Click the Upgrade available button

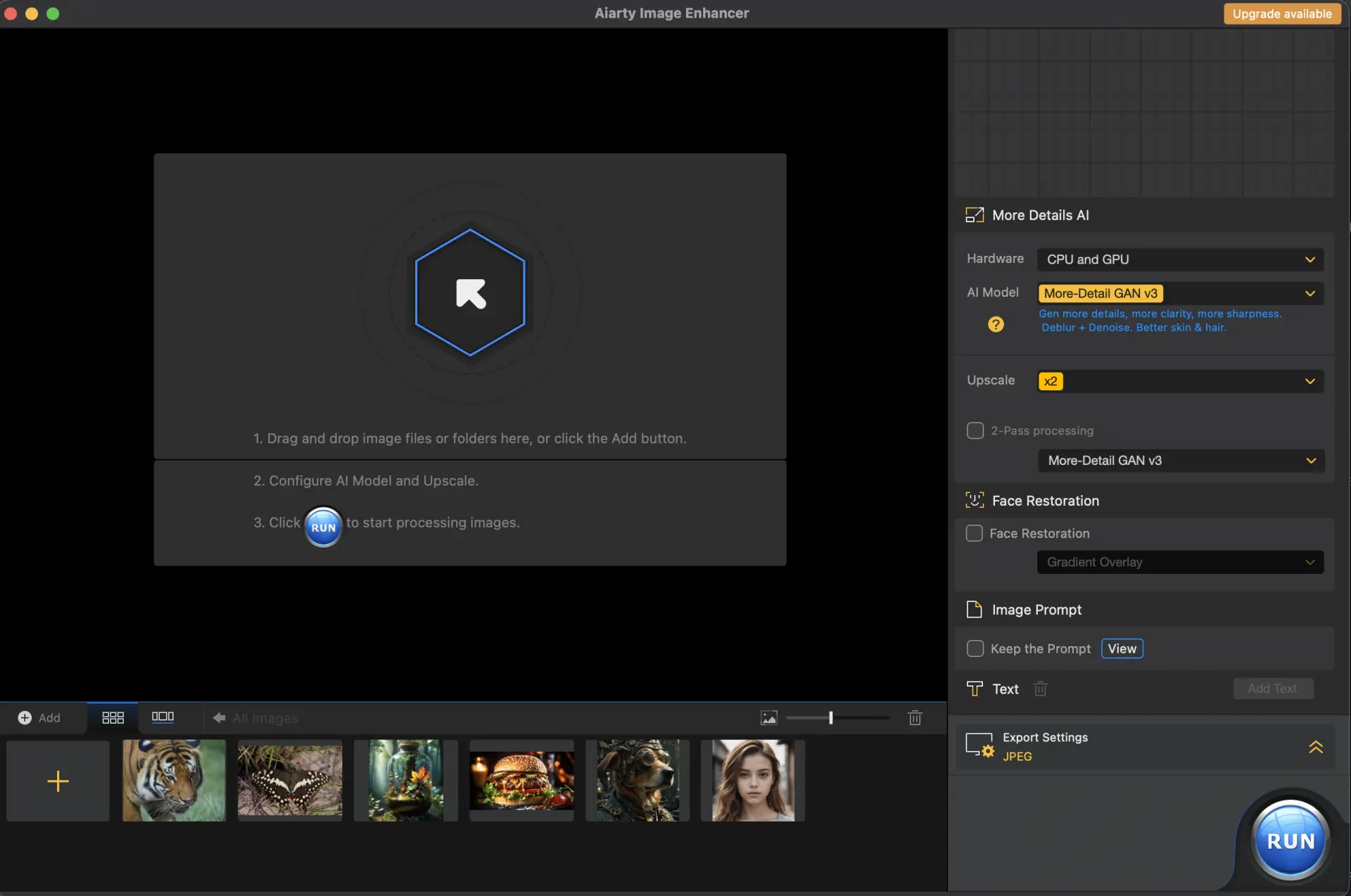click(1282, 13)
